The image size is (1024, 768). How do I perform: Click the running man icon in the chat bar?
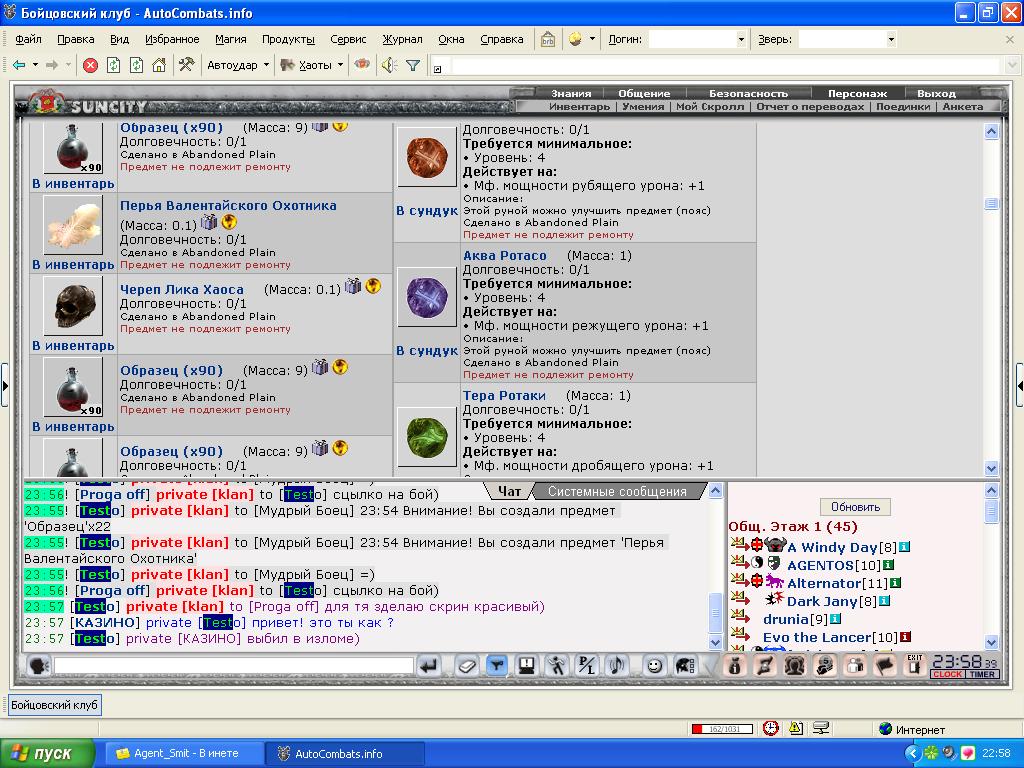point(556,665)
